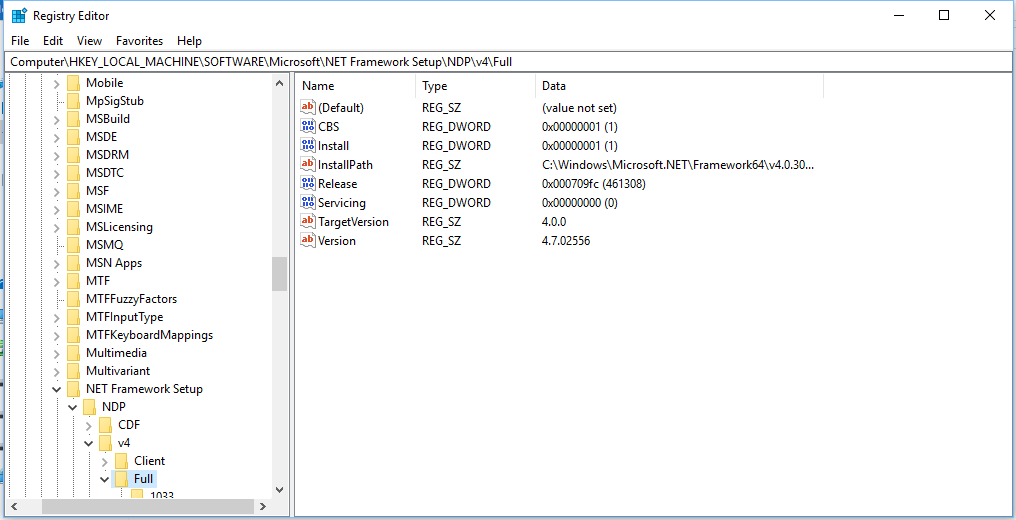The height and width of the screenshot is (520, 1016).
Task: Click the Mobile folder icon
Action: [x=73, y=83]
